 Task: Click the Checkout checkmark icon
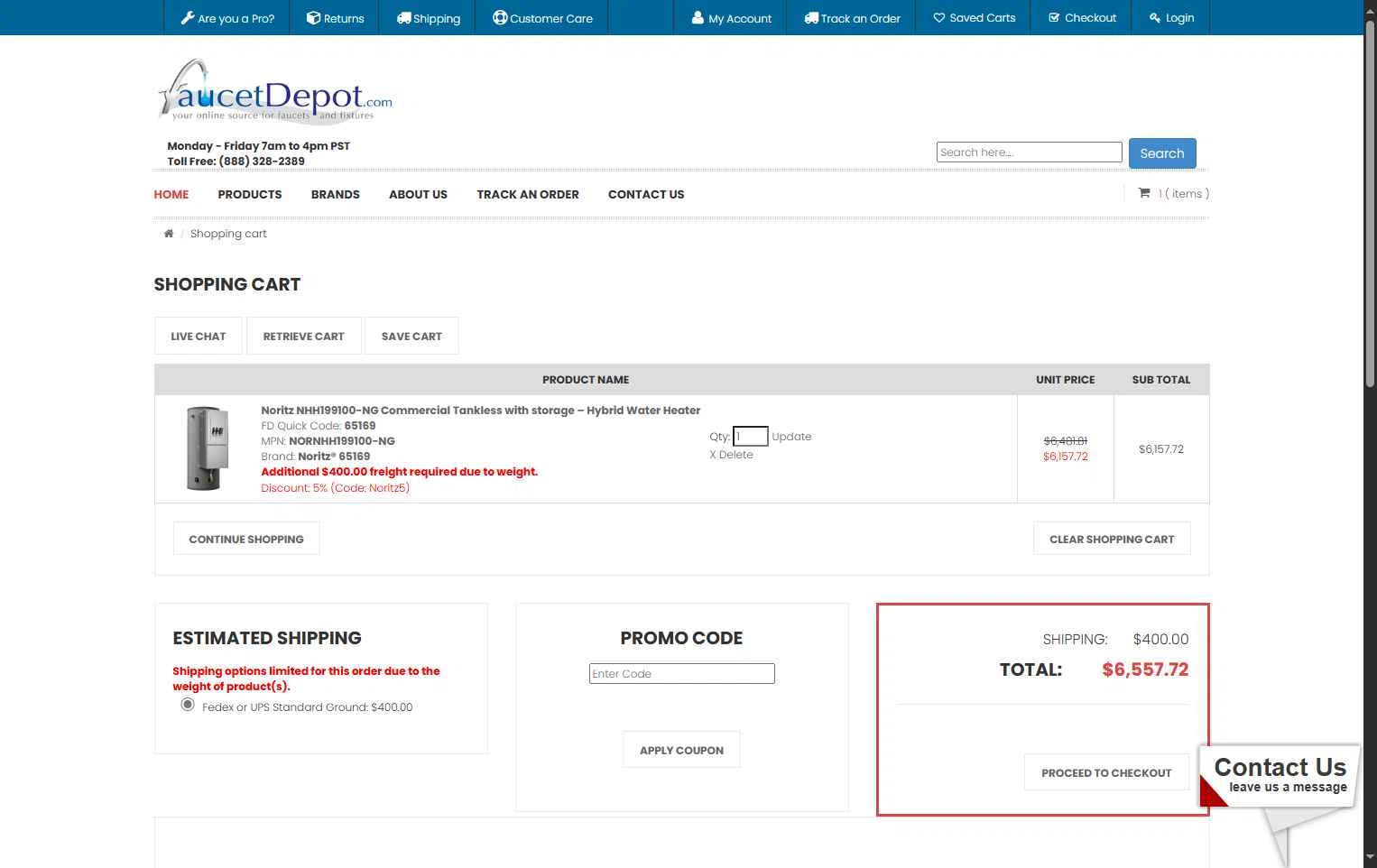1054,17
